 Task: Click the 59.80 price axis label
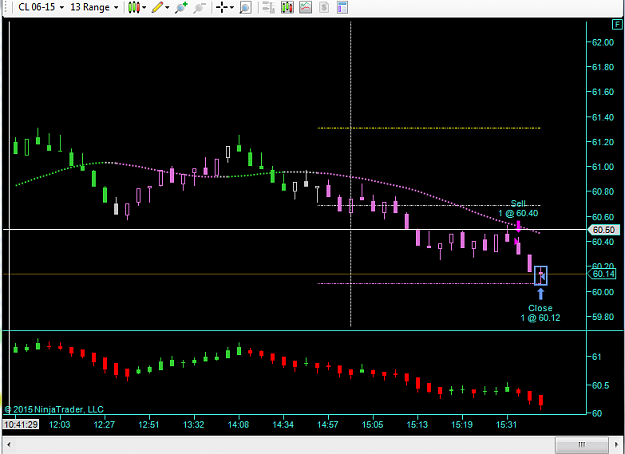pyautogui.click(x=603, y=317)
